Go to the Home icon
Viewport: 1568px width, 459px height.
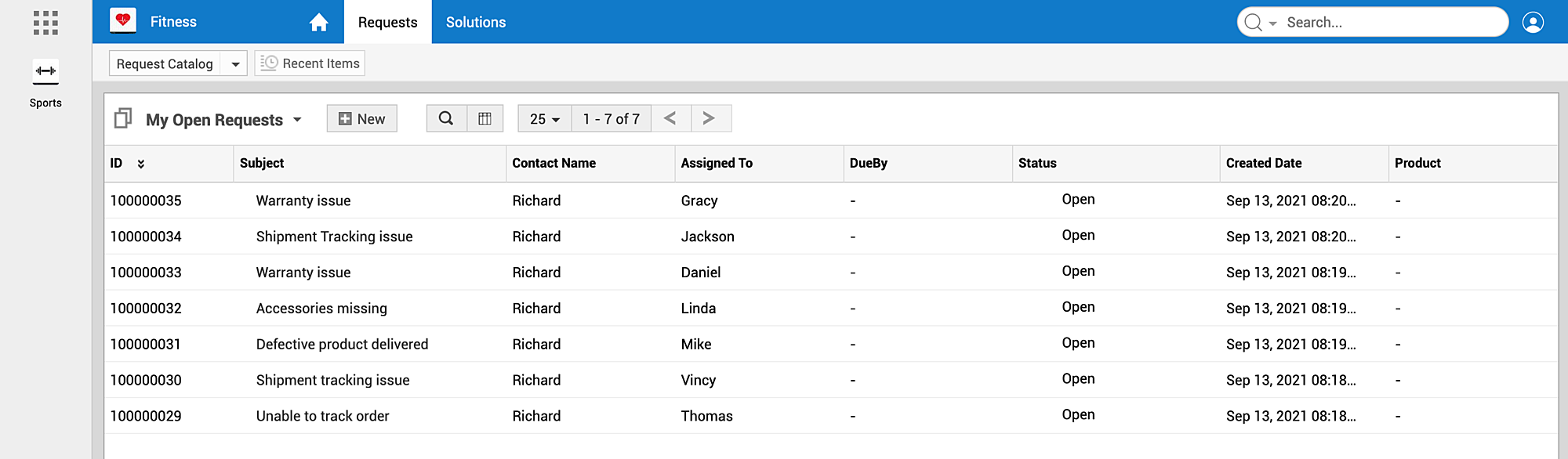coord(318,23)
